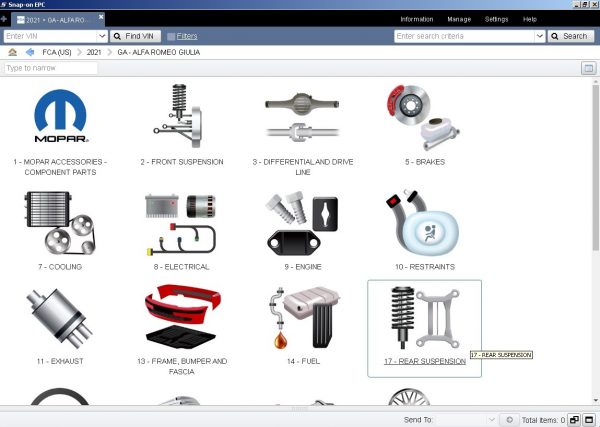Open the Front Suspension category icon
The height and width of the screenshot is (427, 600).
[179, 116]
